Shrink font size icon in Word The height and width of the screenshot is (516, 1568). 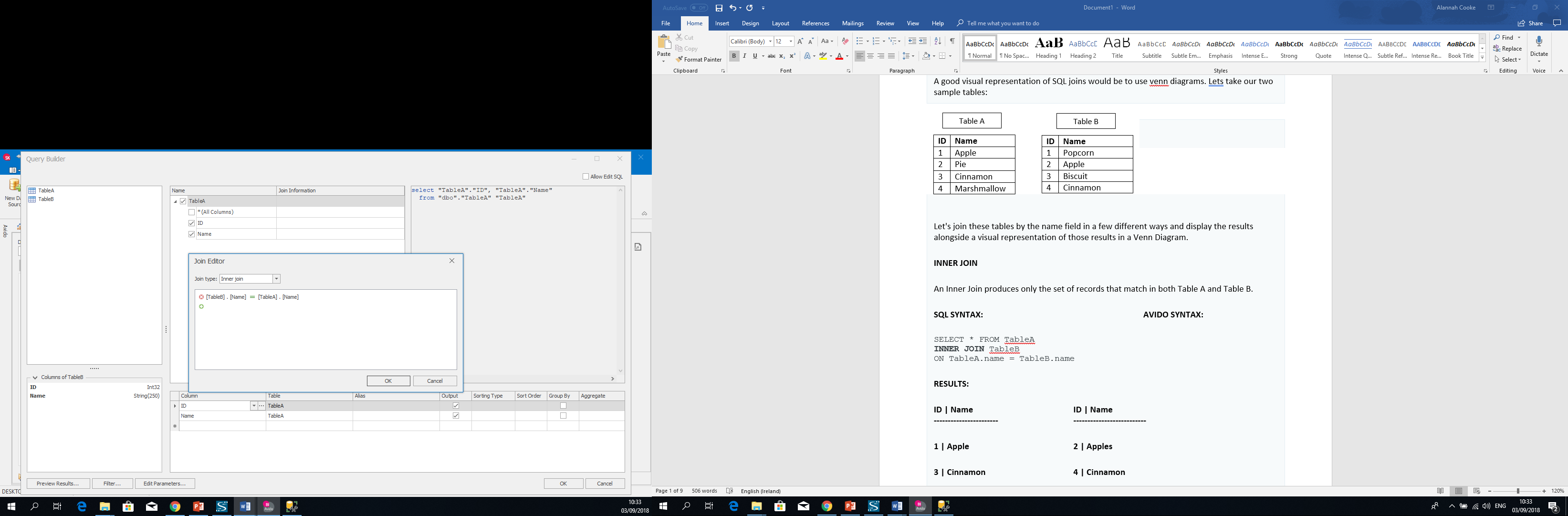811,42
